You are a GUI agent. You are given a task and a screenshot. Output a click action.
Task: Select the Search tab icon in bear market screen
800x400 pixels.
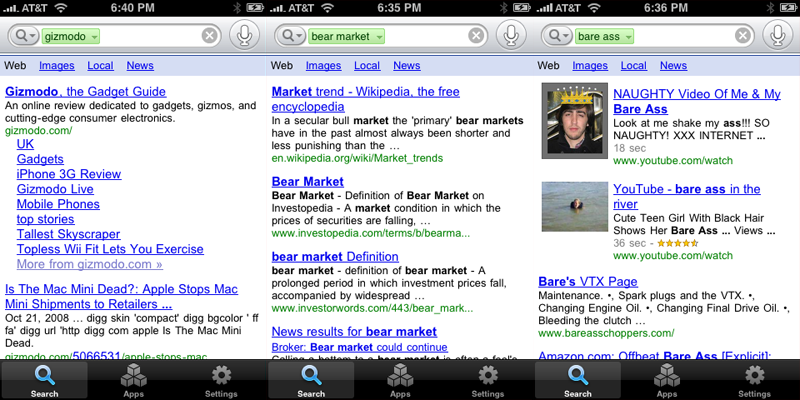(x=311, y=381)
